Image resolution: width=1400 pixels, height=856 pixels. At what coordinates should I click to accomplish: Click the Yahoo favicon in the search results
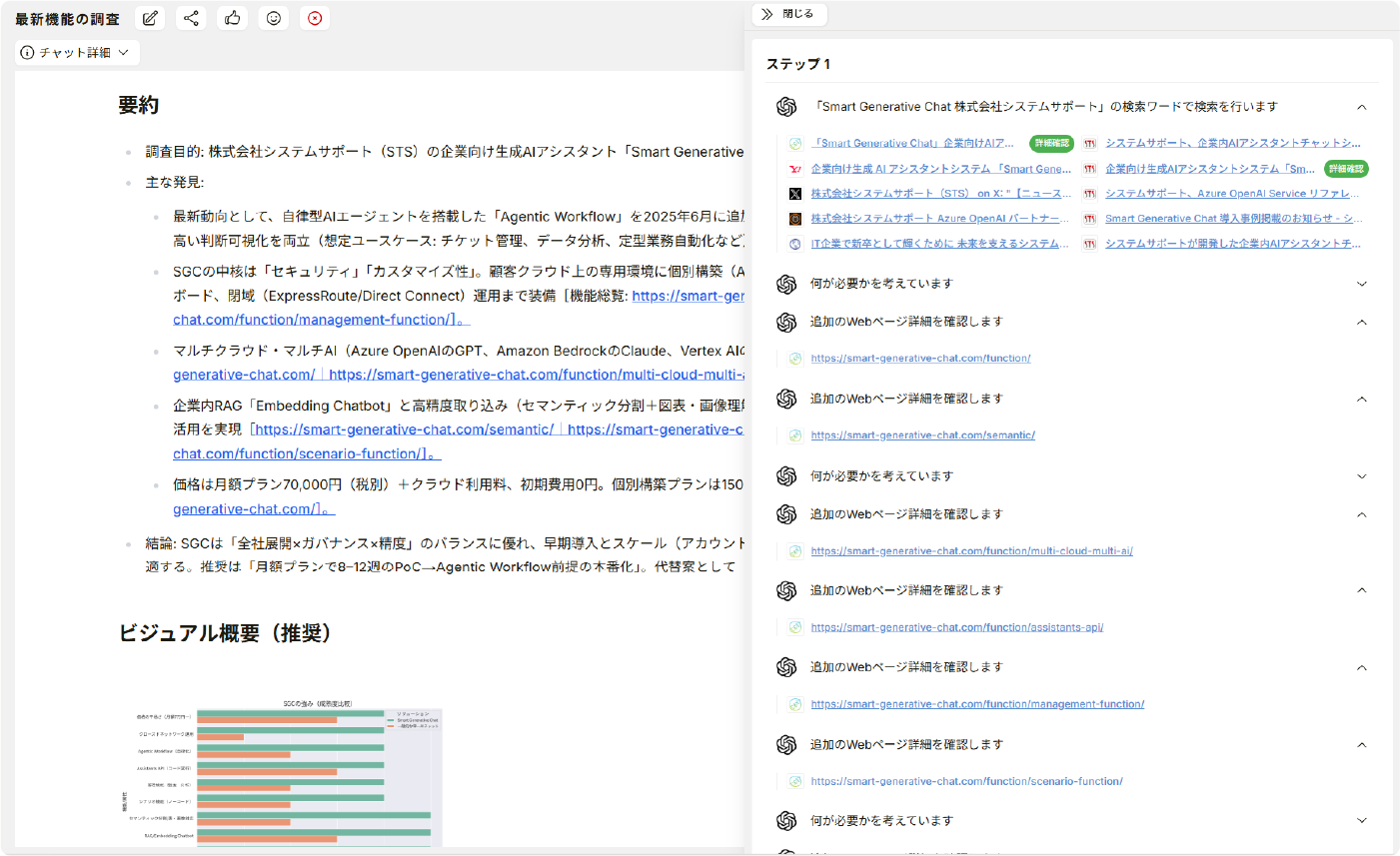pos(795,169)
